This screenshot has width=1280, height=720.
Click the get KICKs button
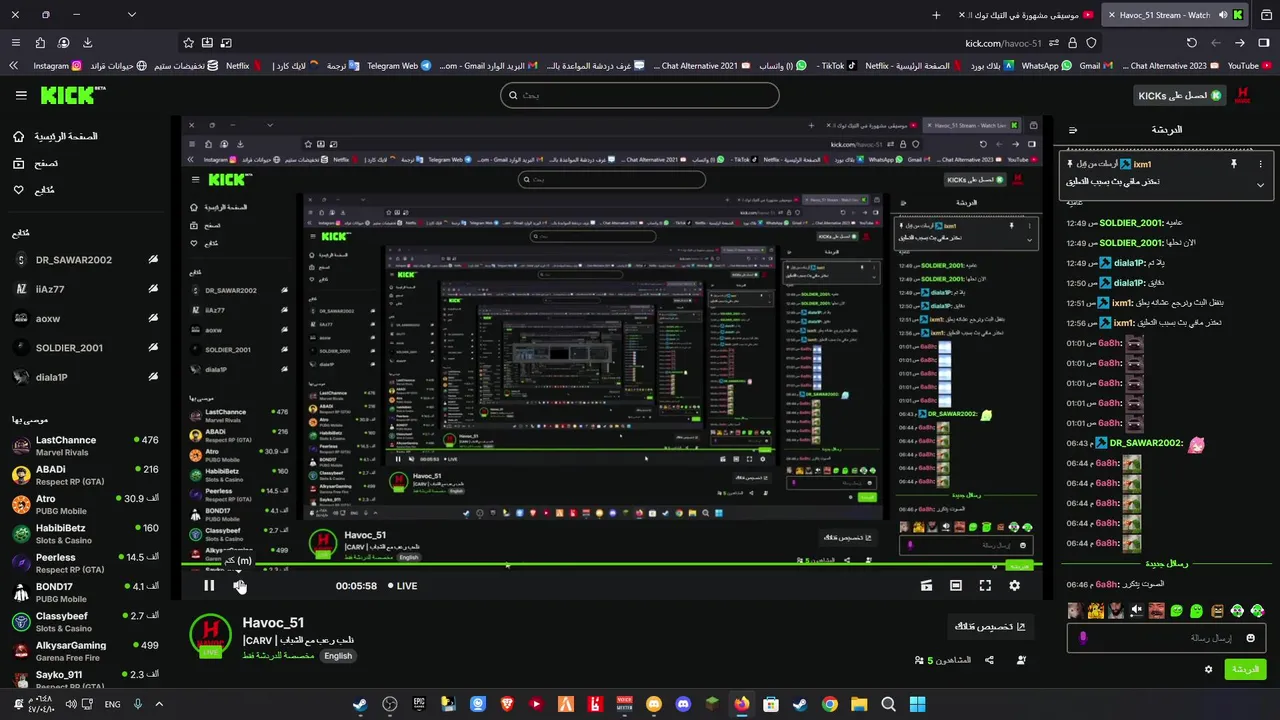(x=1180, y=95)
